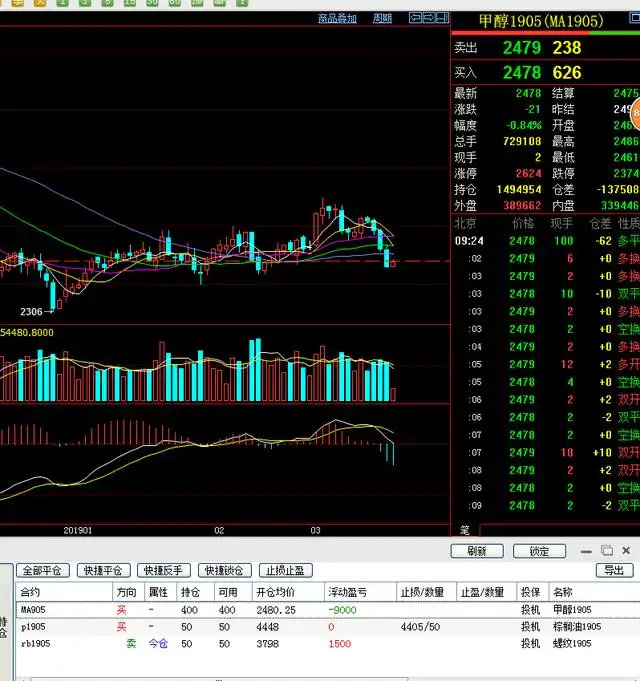The width and height of the screenshot is (640, 681).
Task: Select the MA905 position row
Action: [x=328, y=610]
